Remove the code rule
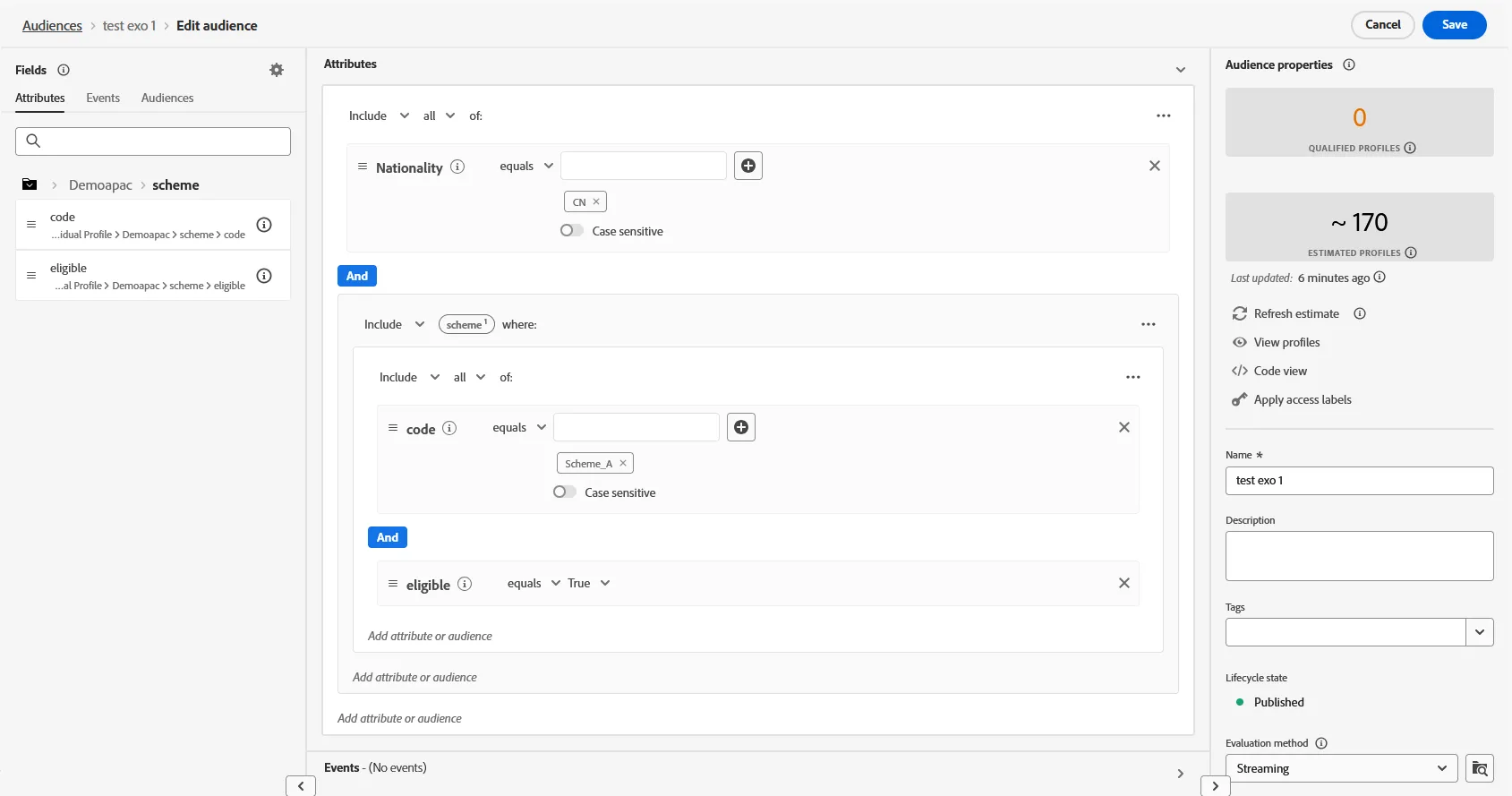 pos(1124,427)
